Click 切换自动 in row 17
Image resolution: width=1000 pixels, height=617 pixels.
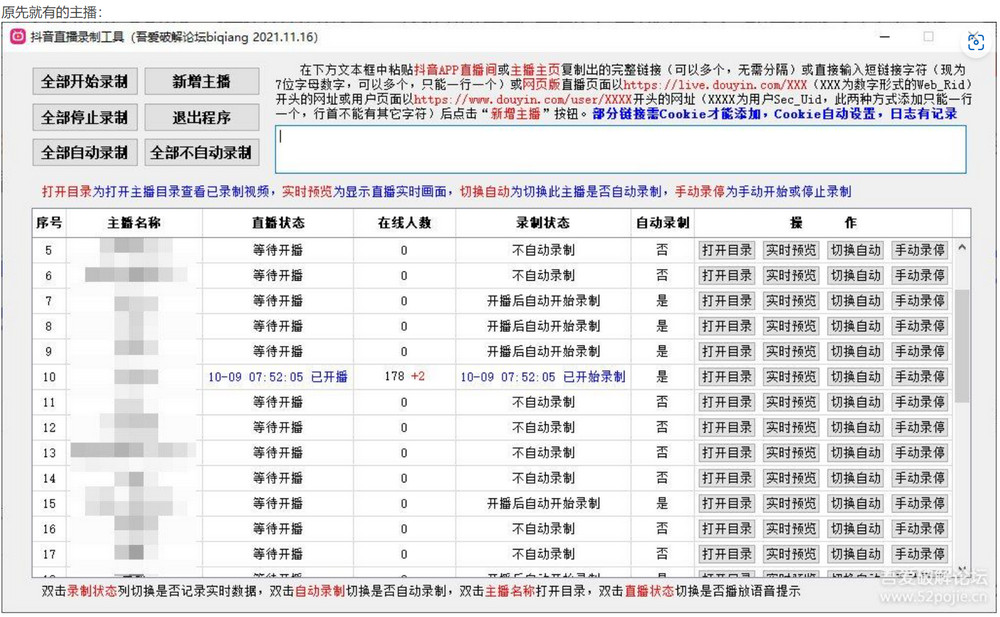(x=855, y=554)
